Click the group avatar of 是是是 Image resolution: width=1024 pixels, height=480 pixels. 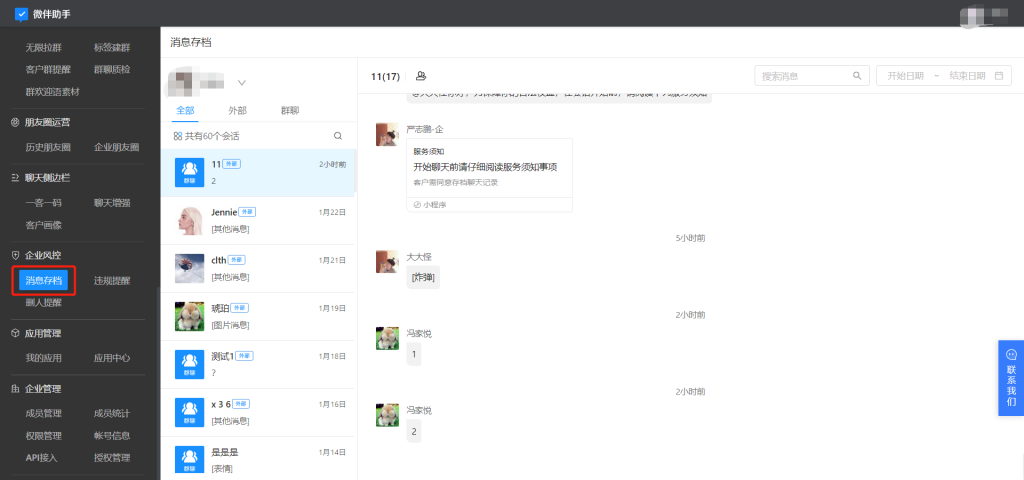(x=190, y=460)
